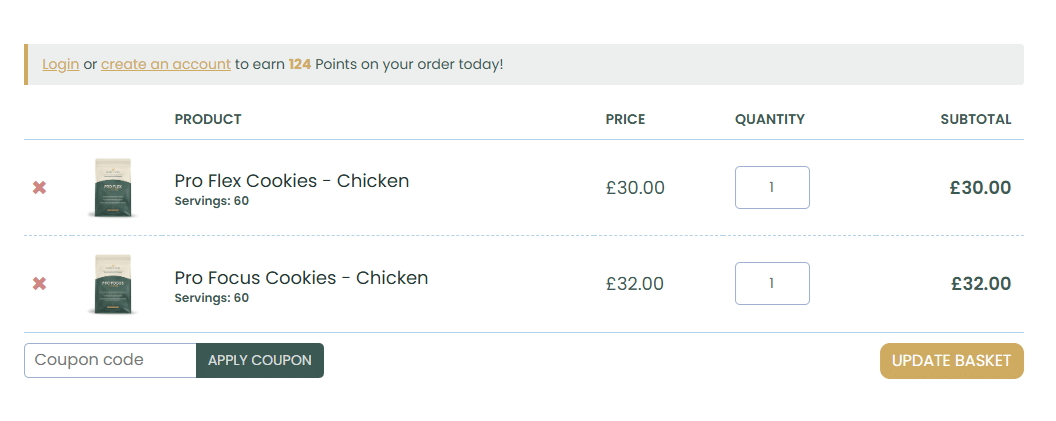
Task: Follow the create an account link
Action: [166, 64]
